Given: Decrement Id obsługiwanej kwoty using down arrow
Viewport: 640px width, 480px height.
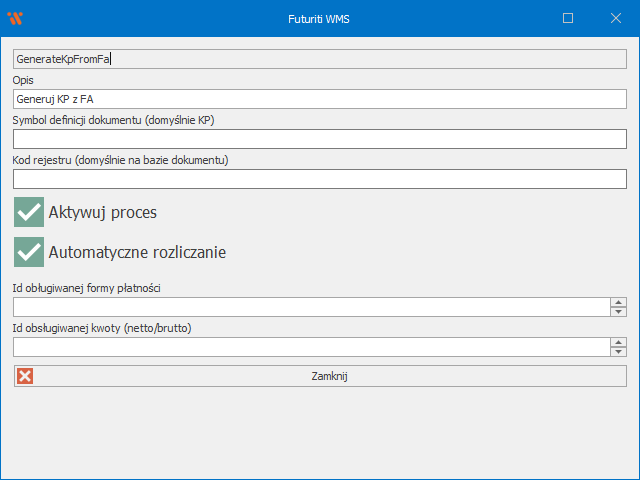Looking at the screenshot, I should (619, 352).
